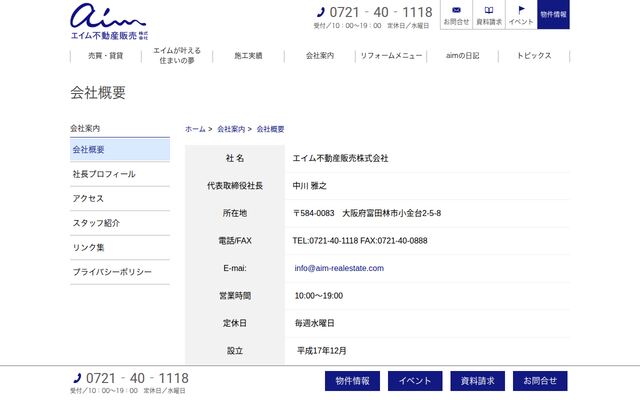Click the phone icon beside header number
The width and height of the screenshot is (640, 400).
tap(321, 12)
